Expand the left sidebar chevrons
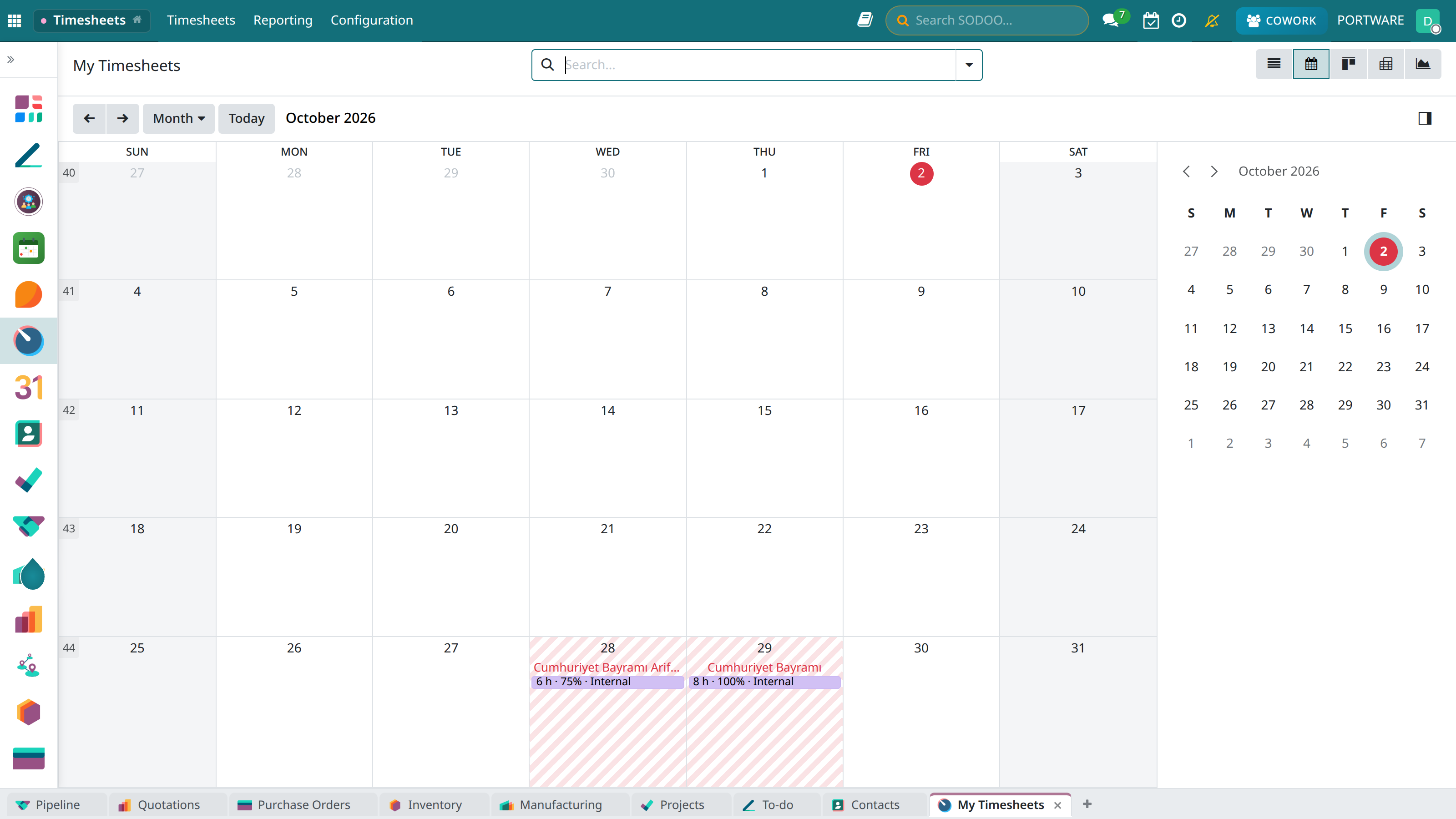Screen dimensions: 1456x819 (11, 59)
